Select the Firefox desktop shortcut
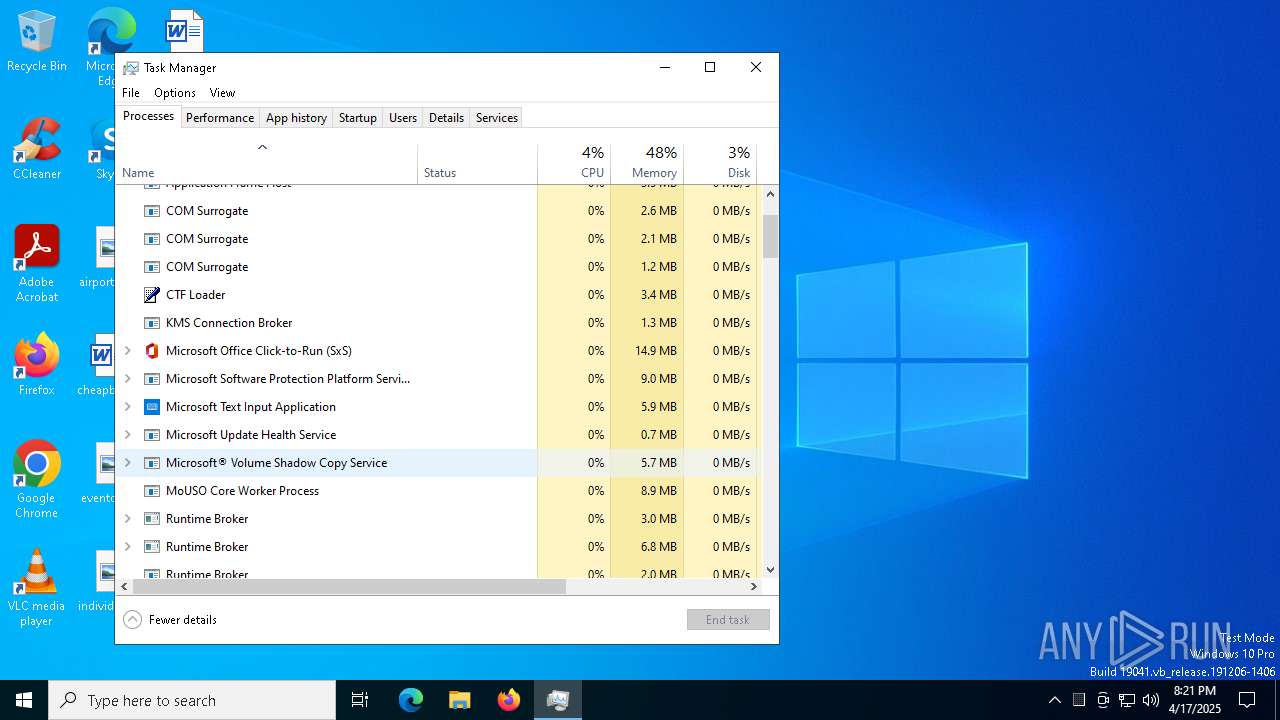This screenshot has width=1280, height=720. 37,365
